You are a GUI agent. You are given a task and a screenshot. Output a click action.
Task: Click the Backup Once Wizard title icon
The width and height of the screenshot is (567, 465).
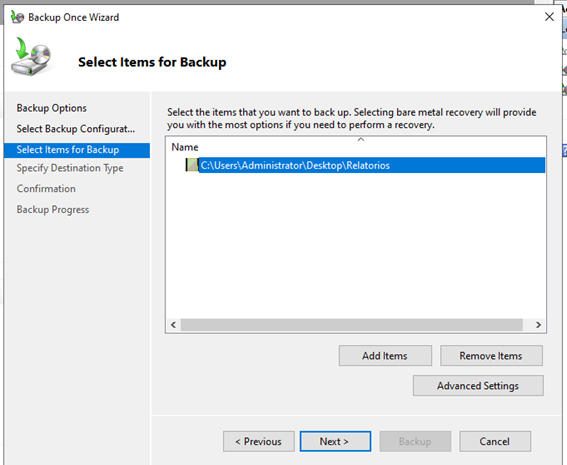(x=17, y=17)
